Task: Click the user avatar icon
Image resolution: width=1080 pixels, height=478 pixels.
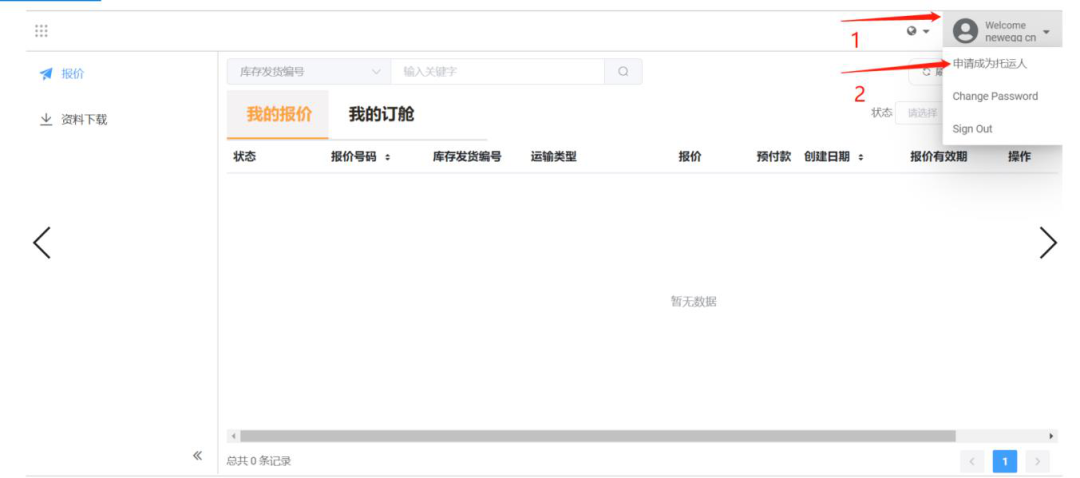Action: coord(966,31)
